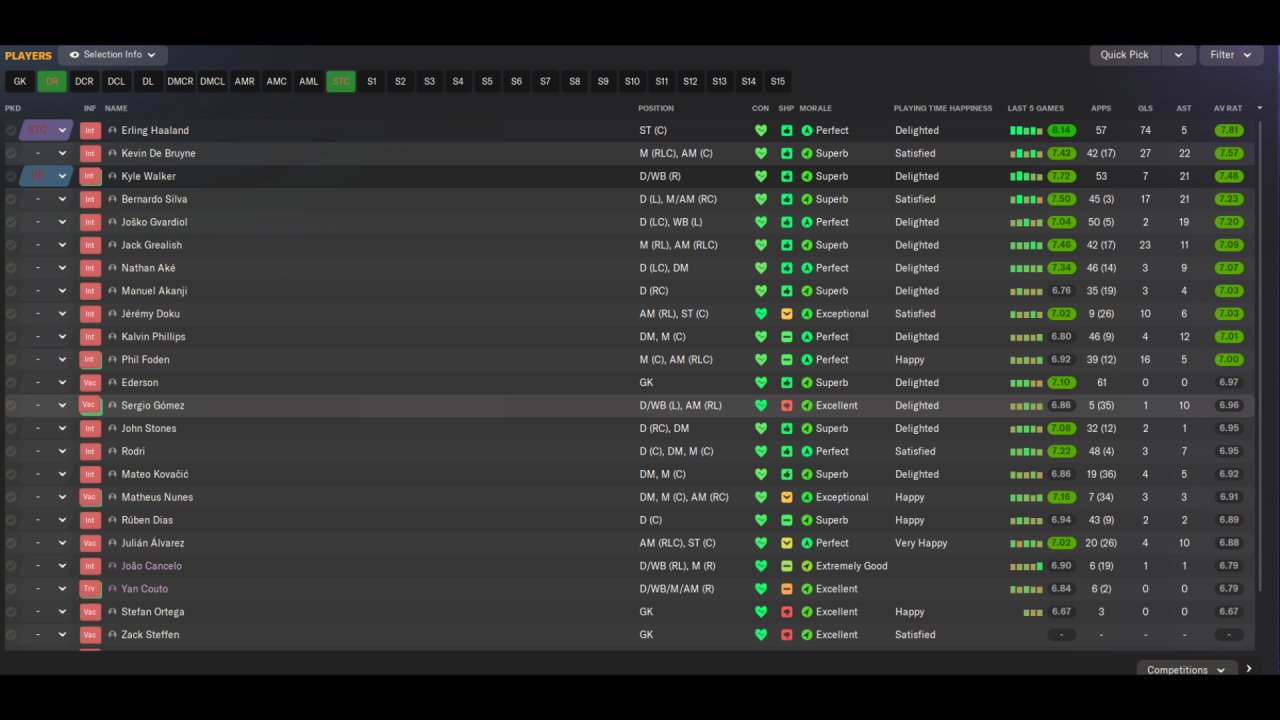Image resolution: width=1280 pixels, height=720 pixels.
Task: Expand the arrow beside Quick Pick
Action: [1178, 55]
